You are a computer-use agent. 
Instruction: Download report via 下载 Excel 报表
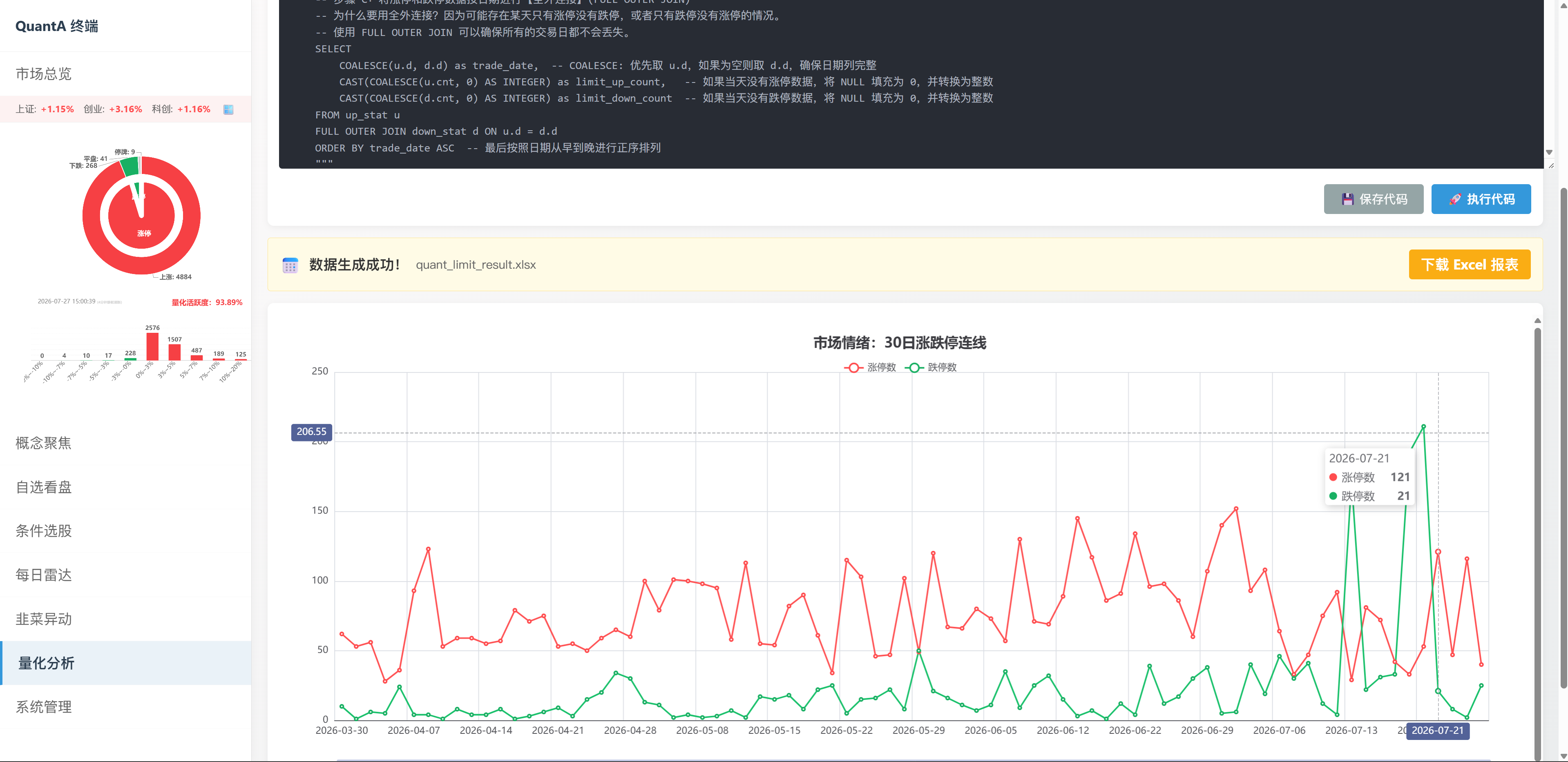[x=1469, y=264]
